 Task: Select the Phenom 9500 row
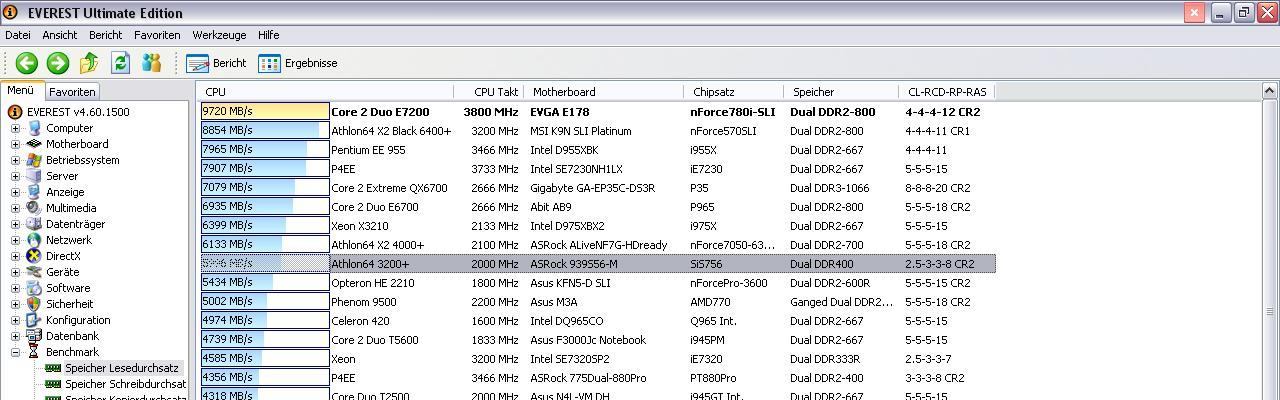point(597,302)
